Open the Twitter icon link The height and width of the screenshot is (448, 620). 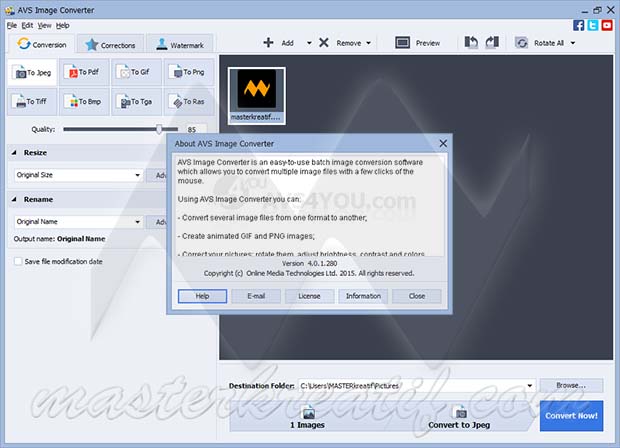click(593, 25)
